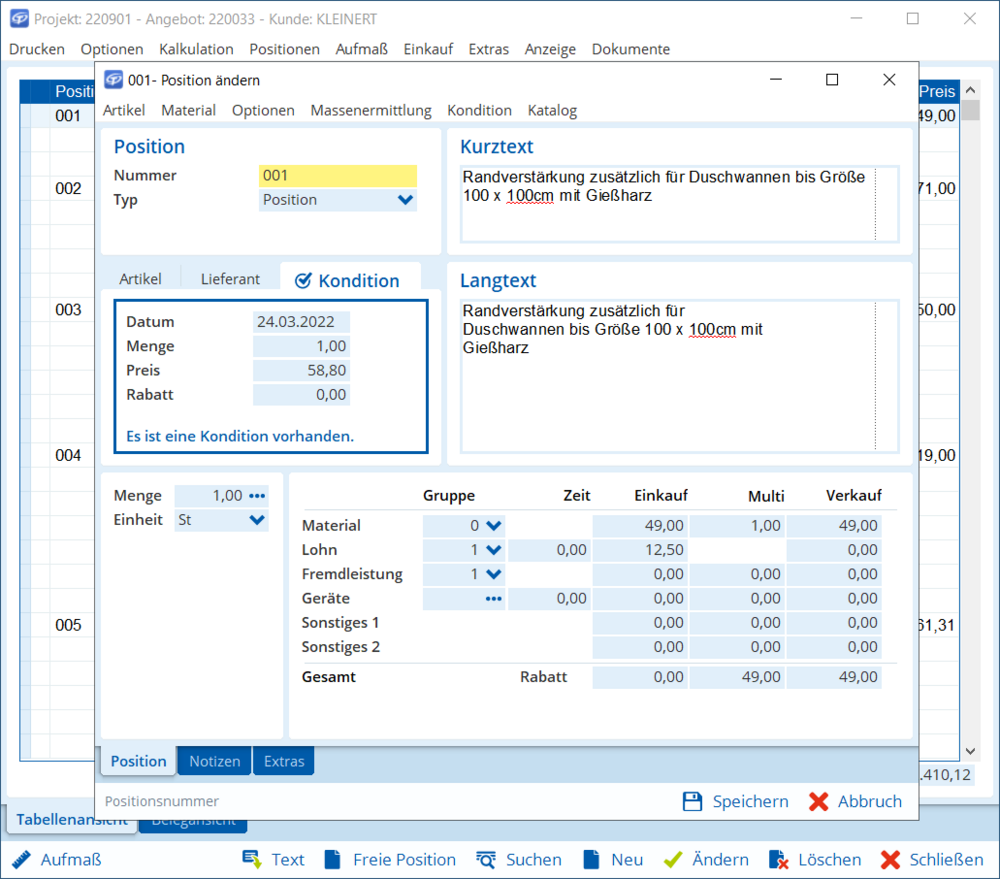Expand the Lohn Gruppe dropdown
Screen dimensions: 1000x879
(494, 550)
